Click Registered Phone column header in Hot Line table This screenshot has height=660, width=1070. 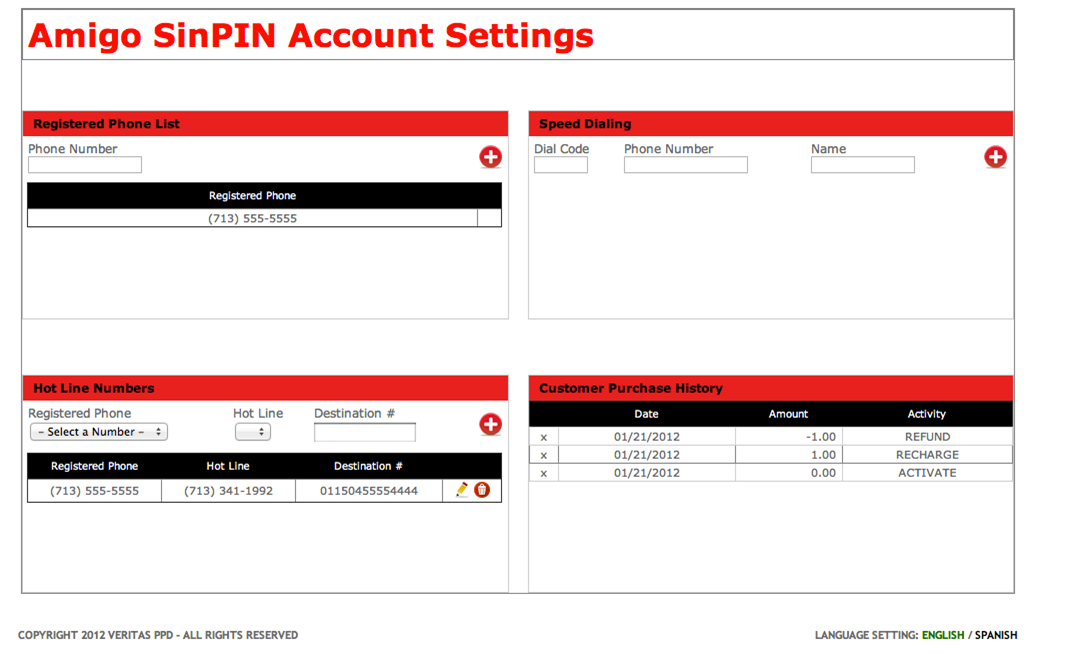[x=94, y=466]
